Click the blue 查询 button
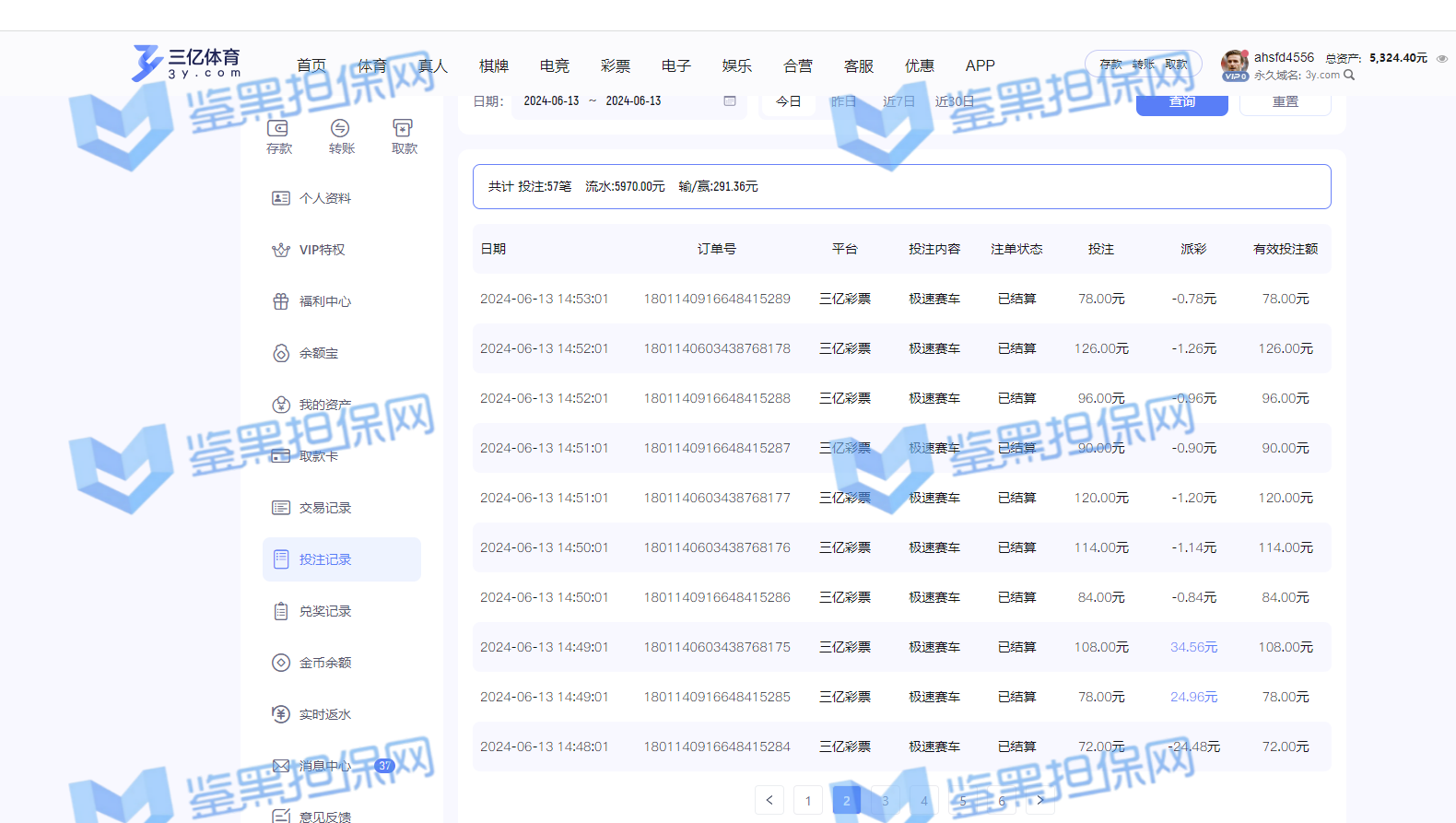The image size is (1456, 823). click(1181, 102)
